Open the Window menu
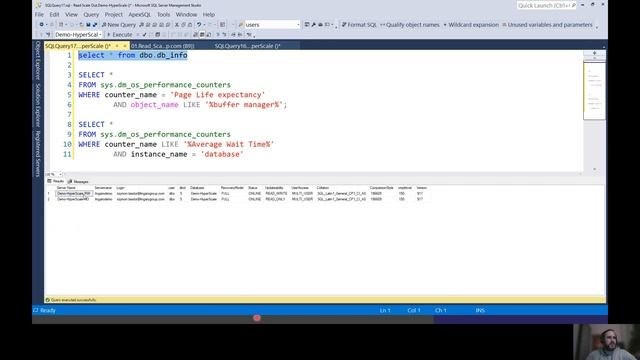The image size is (640, 360). tap(186, 14)
